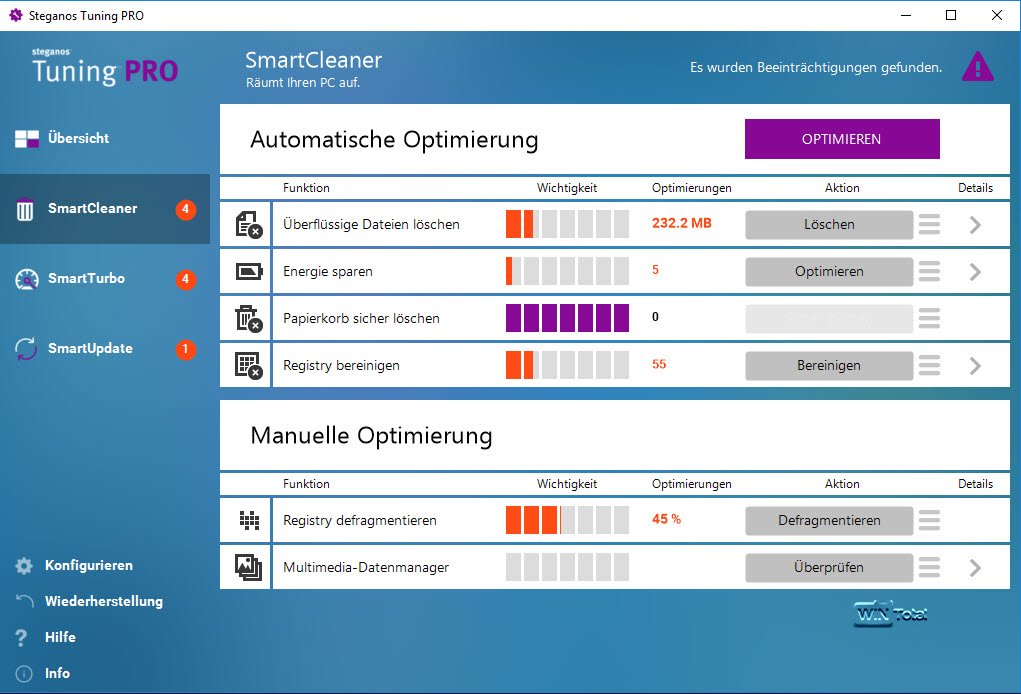
Task: Open options menu lines for Energie sparen
Action: (x=929, y=271)
